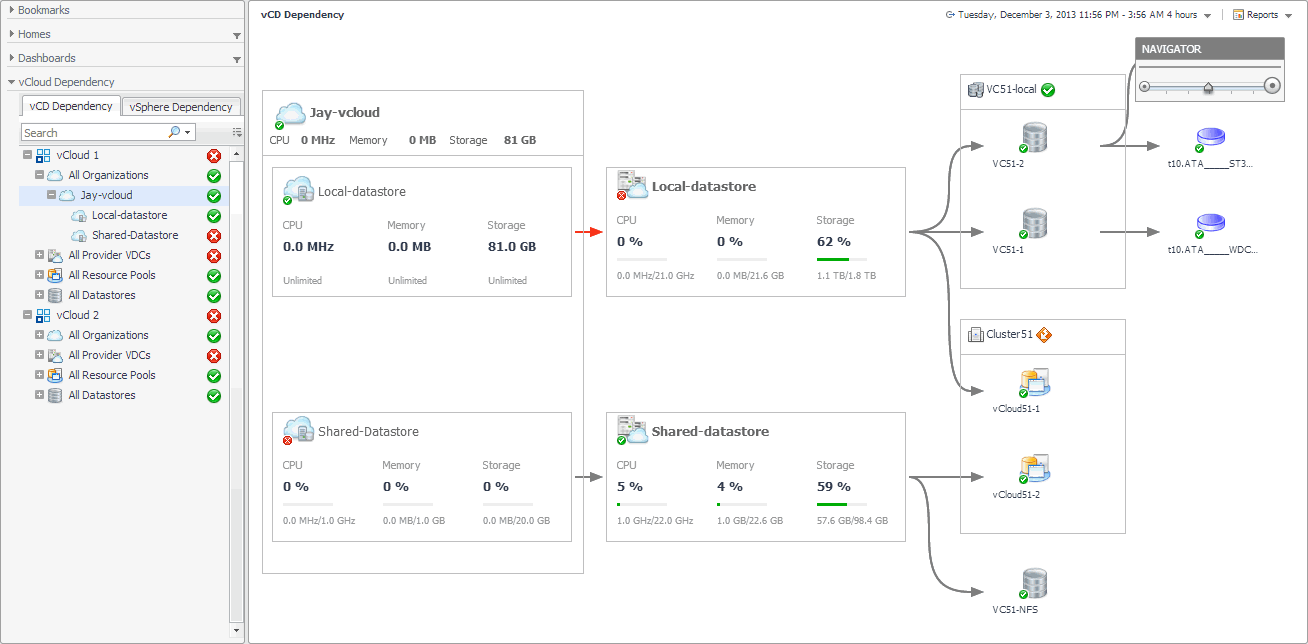Collapse the vCloud 1 tree node
This screenshot has height=644, width=1308.
click(x=27, y=155)
